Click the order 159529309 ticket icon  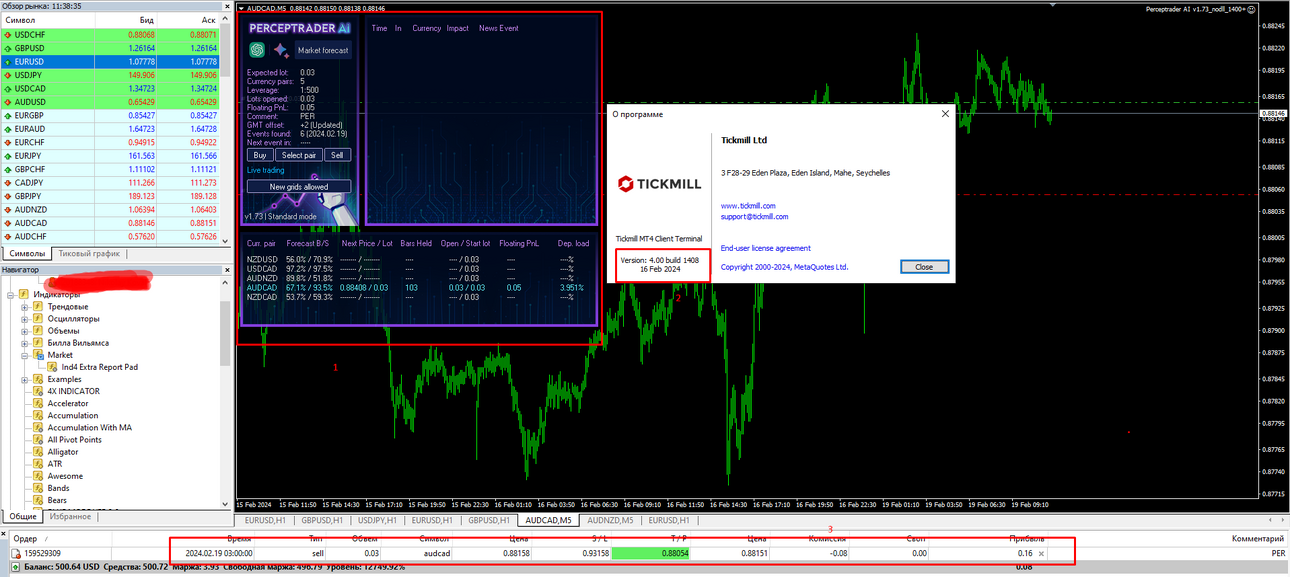(x=15, y=553)
